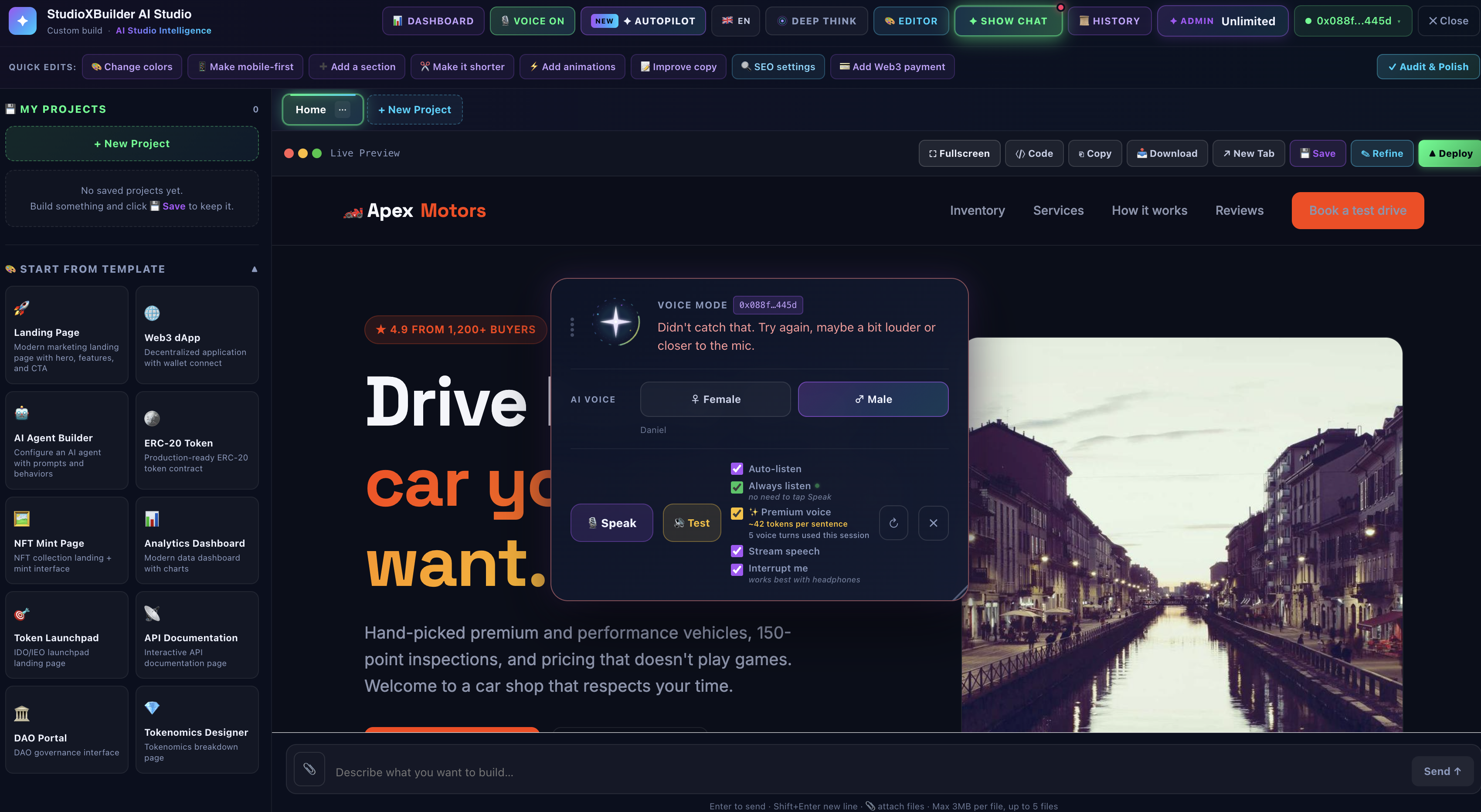The width and height of the screenshot is (1481, 812).
Task: Apply Make mobile-first quick edit
Action: coord(245,67)
